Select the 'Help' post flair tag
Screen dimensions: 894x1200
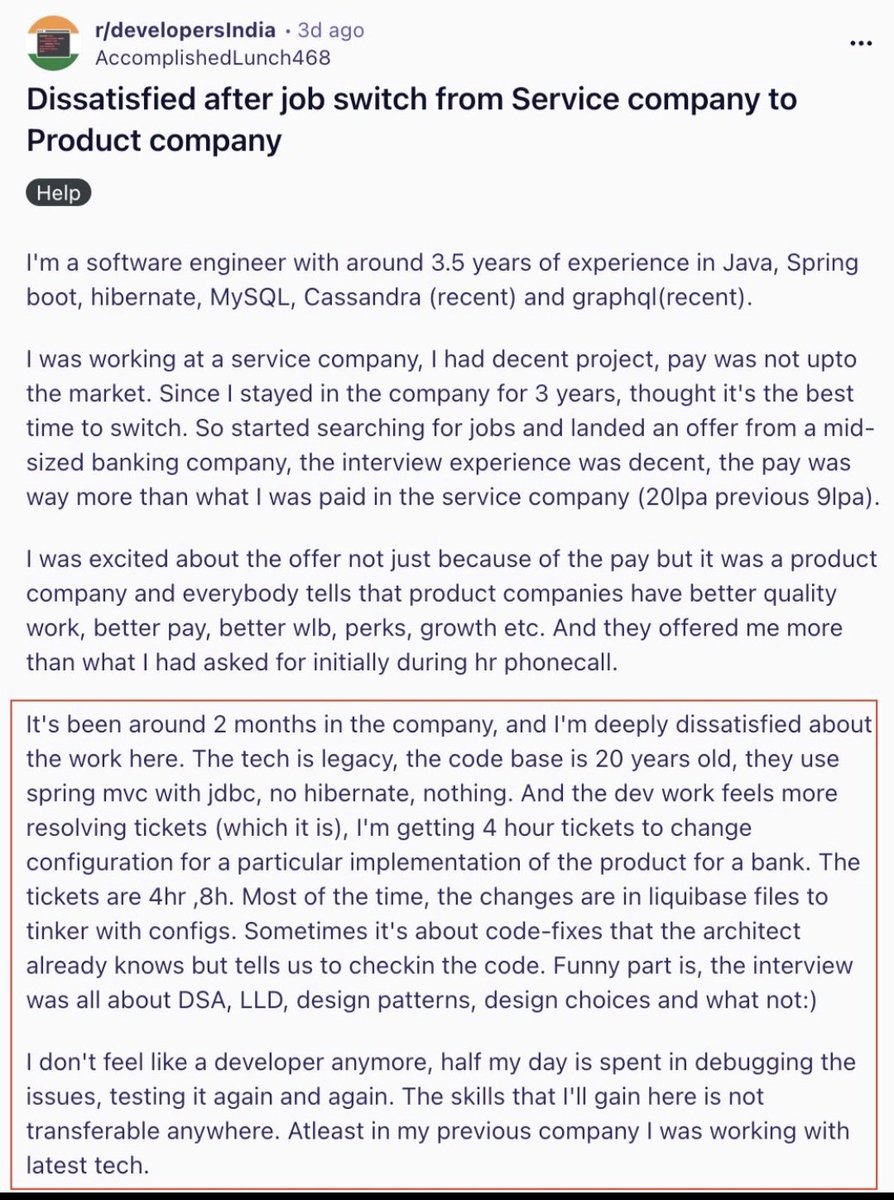pyautogui.click(x=59, y=192)
